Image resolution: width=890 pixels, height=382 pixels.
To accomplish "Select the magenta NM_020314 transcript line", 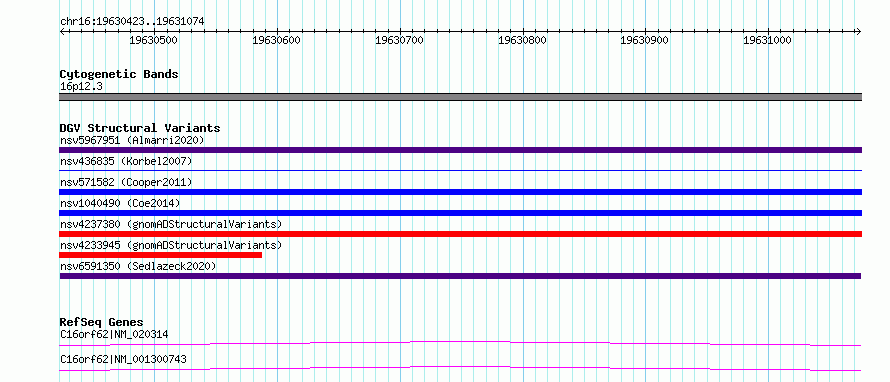I will coord(460,343).
